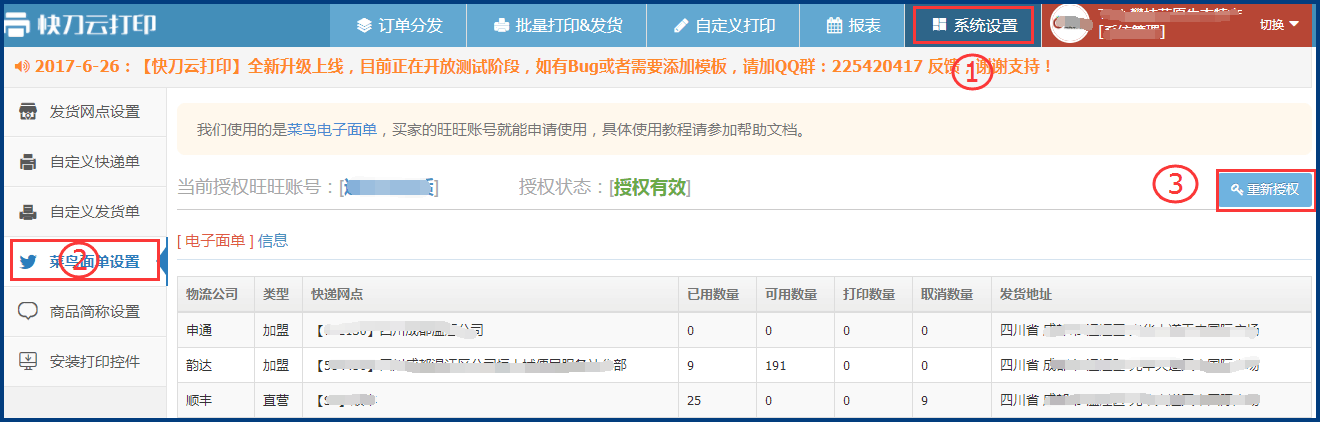Click the 韵达 row shipping address
The height and width of the screenshot is (422, 1320).
tap(1131, 364)
